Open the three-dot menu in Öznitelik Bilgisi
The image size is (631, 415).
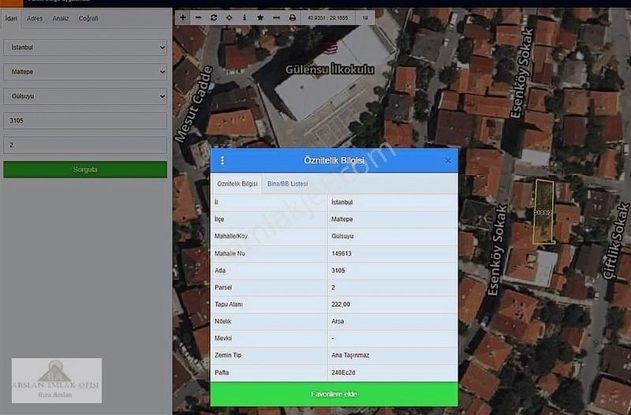coord(222,161)
